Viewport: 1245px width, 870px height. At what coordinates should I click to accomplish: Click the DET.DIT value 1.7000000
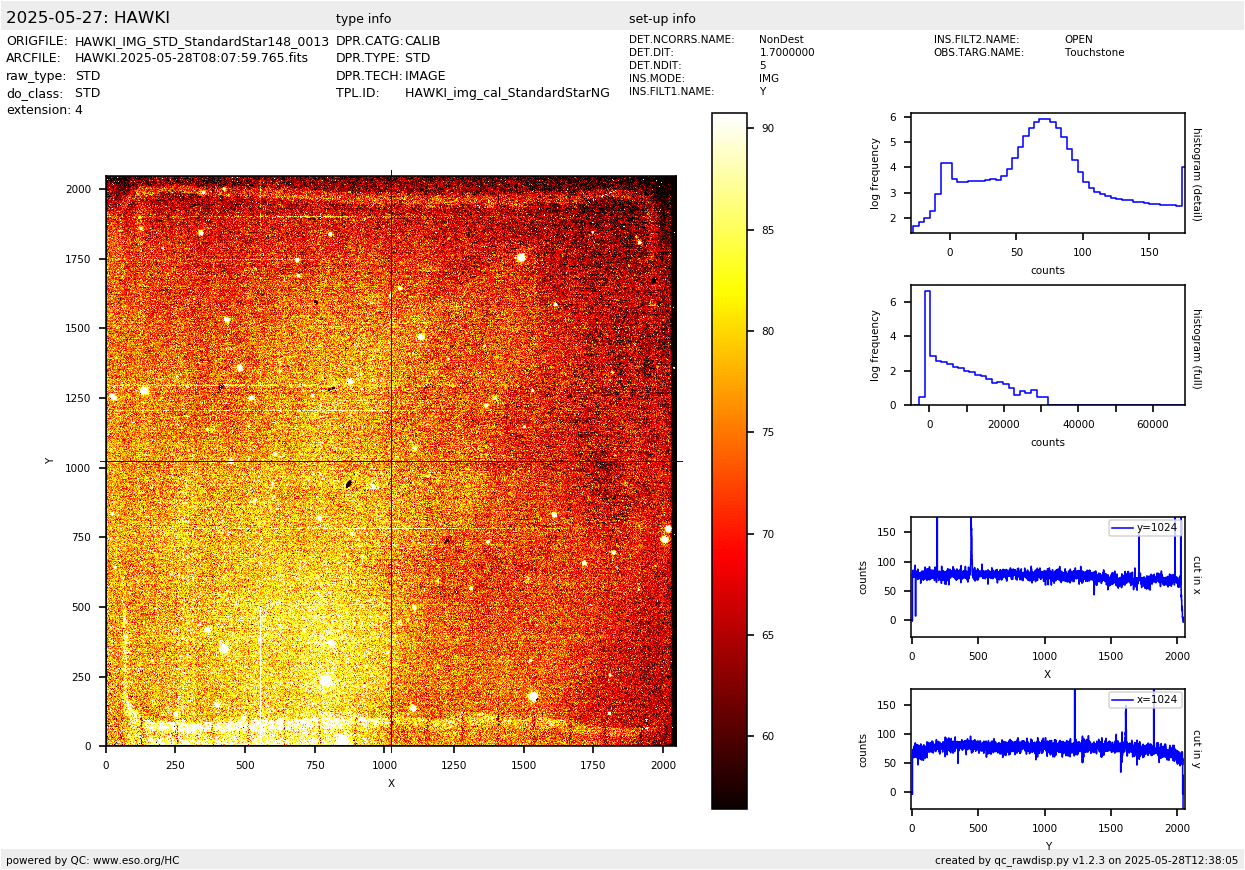click(787, 53)
